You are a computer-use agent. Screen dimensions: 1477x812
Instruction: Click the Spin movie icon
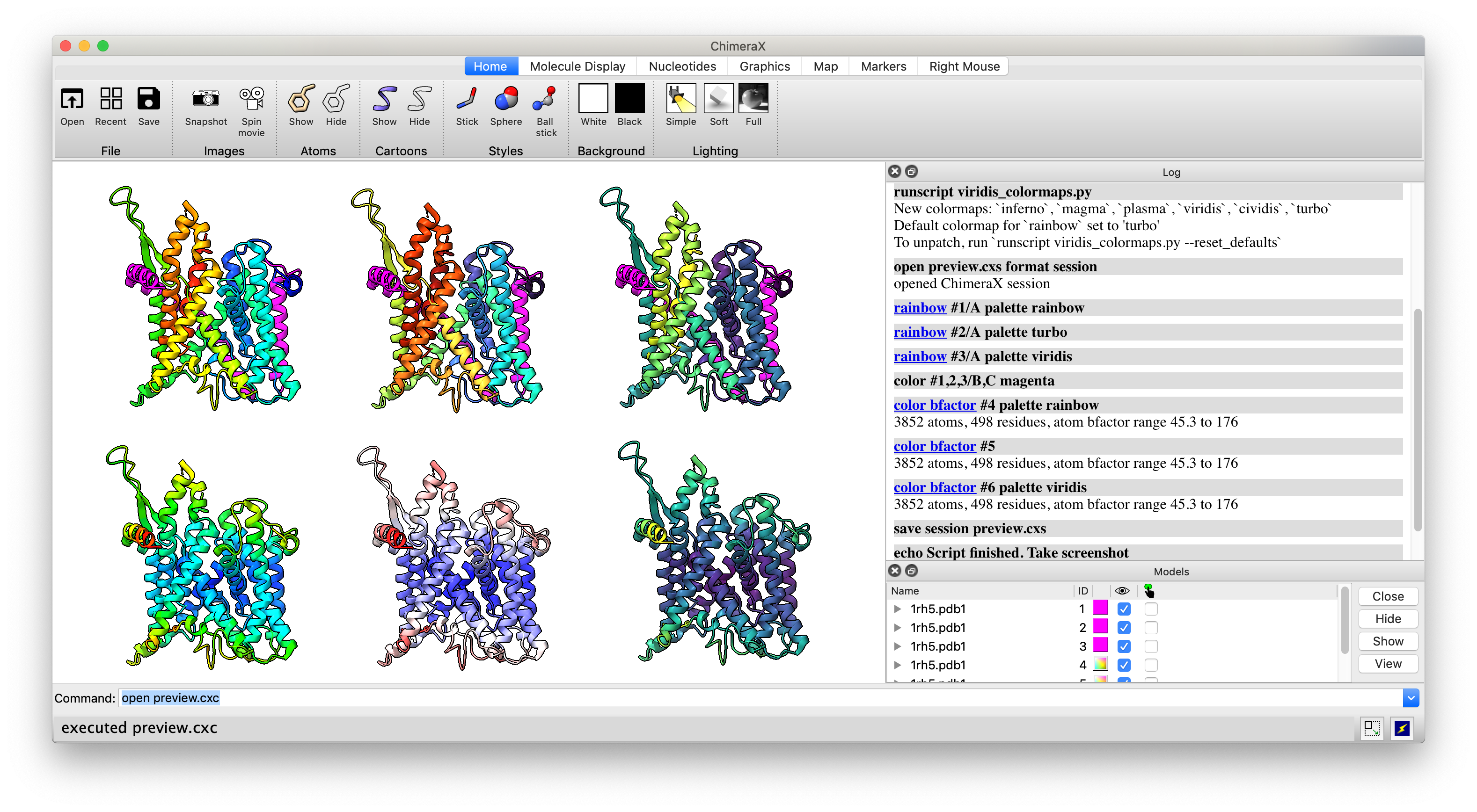(x=251, y=99)
